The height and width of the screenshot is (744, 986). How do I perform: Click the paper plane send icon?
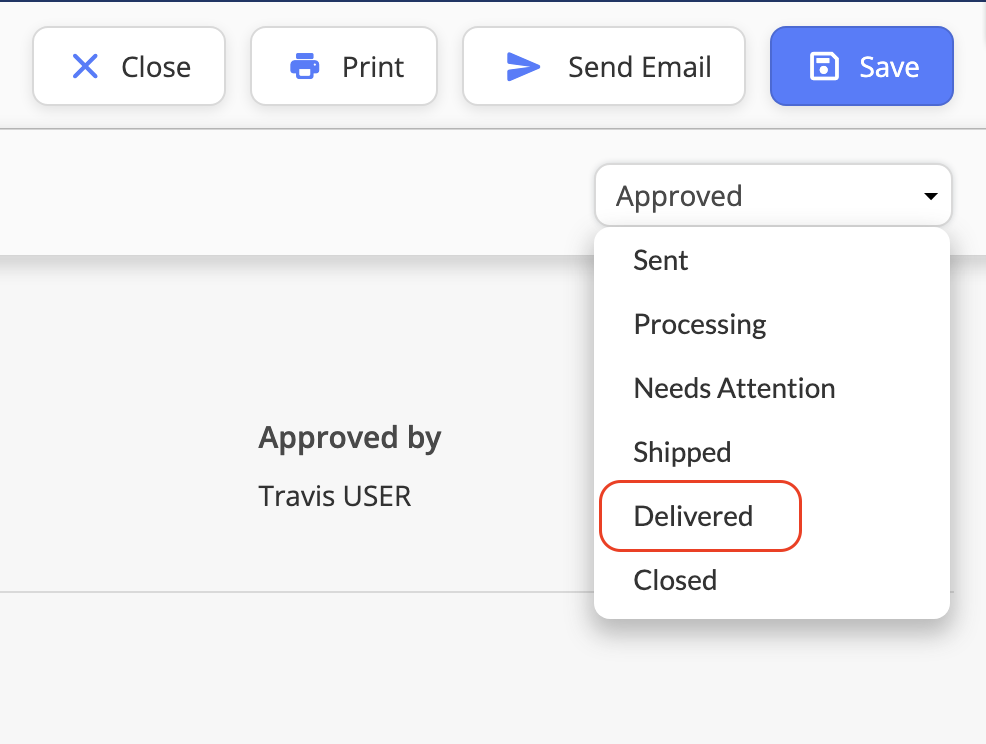[x=523, y=67]
